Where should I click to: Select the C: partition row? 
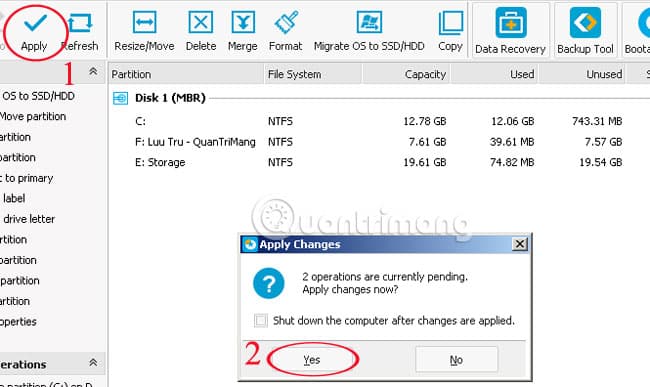click(379, 121)
